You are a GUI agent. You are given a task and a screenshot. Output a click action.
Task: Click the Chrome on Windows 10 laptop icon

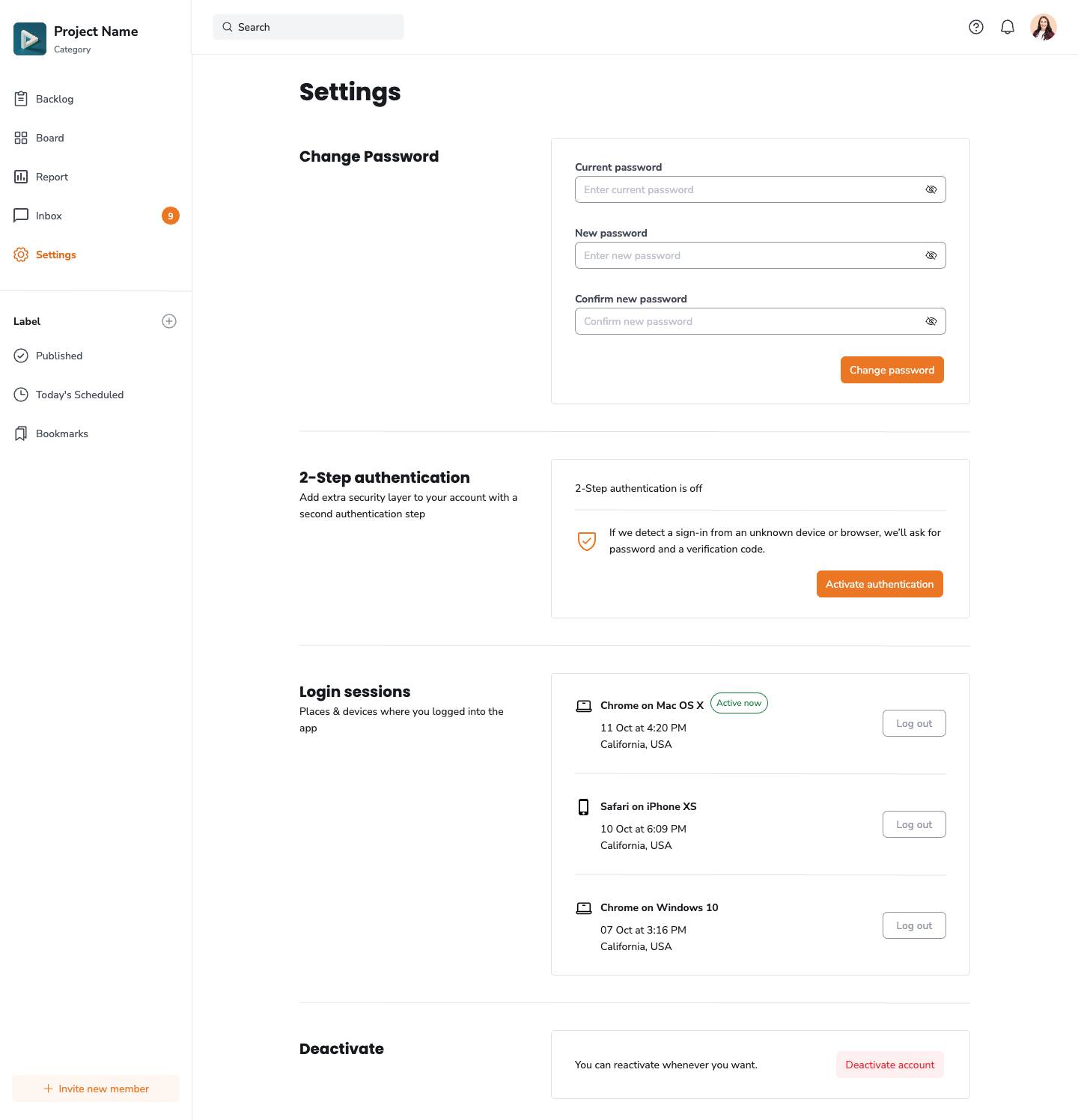point(583,907)
